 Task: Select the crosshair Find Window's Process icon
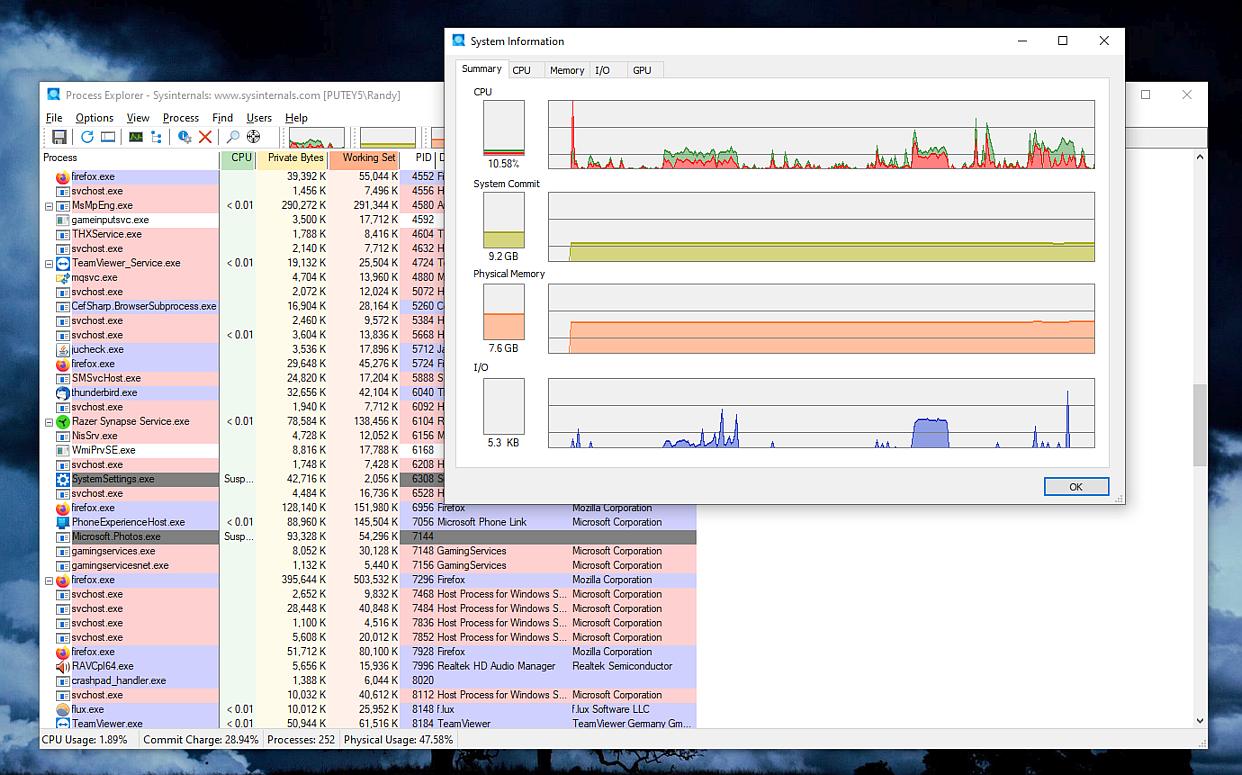[x=254, y=137]
